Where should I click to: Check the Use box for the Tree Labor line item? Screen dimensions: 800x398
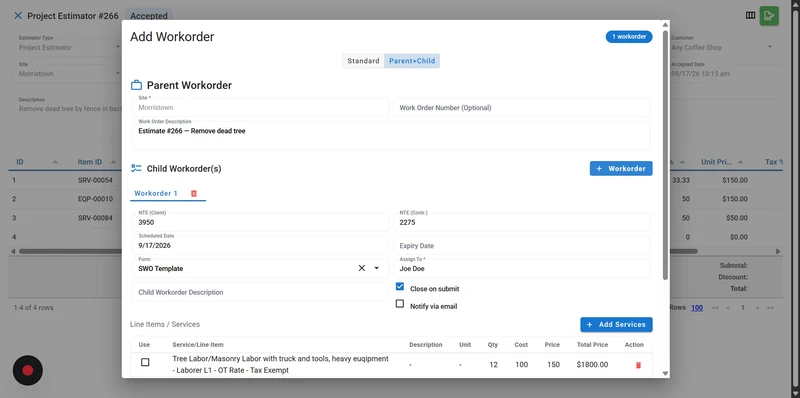point(145,362)
